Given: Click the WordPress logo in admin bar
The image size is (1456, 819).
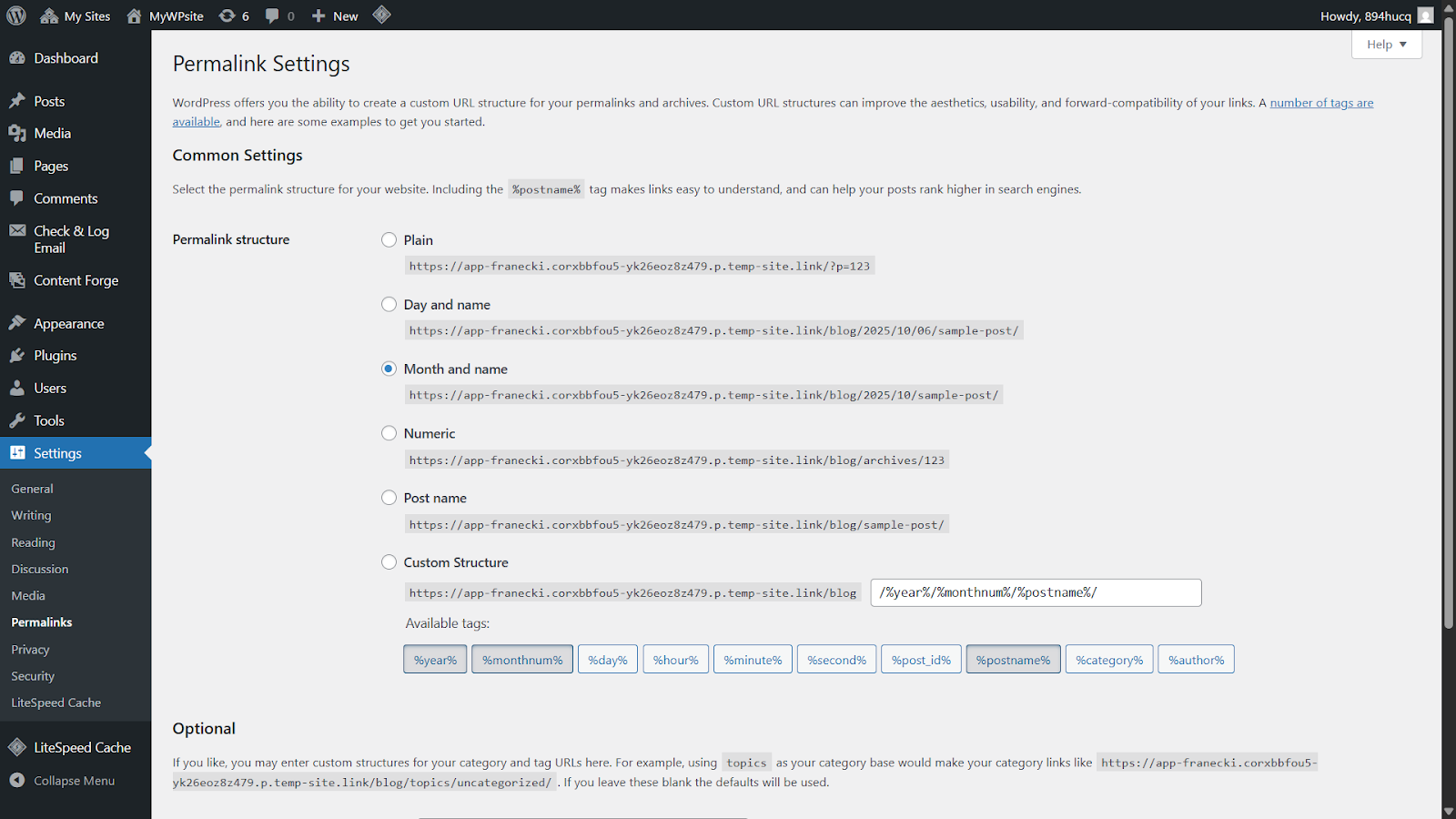Looking at the screenshot, I should (x=15, y=15).
